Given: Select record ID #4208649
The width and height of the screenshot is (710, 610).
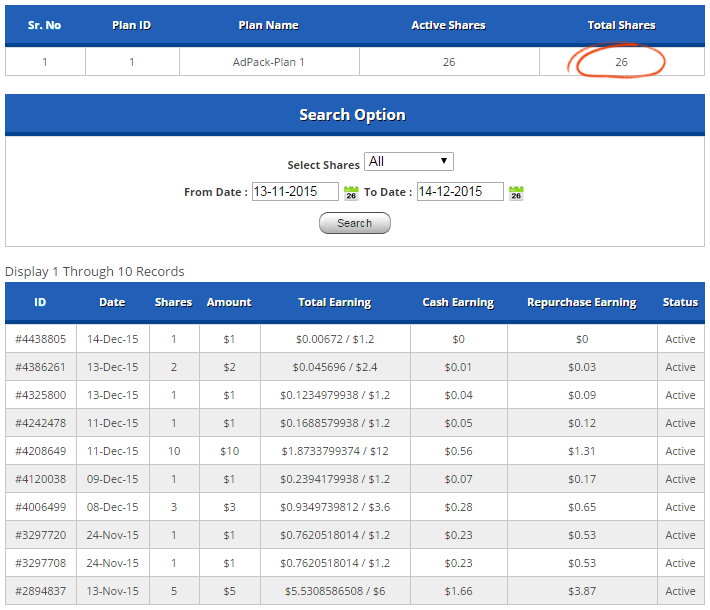Looking at the screenshot, I should 41,451.
